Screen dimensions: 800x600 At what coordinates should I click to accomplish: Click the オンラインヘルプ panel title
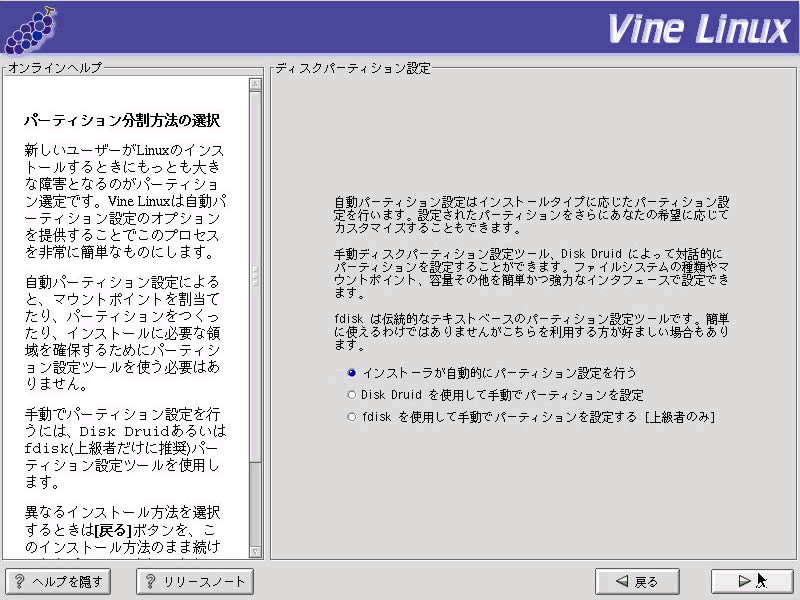pos(55,68)
